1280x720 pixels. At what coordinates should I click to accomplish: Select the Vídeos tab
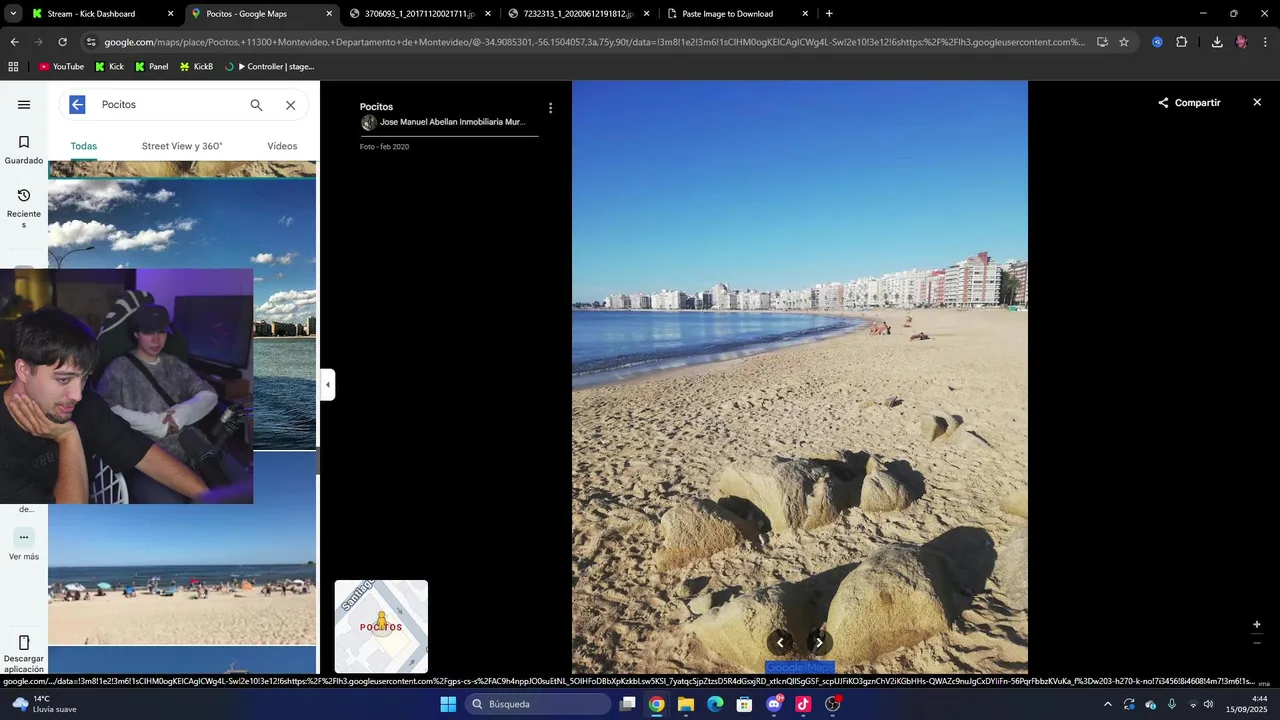(x=282, y=146)
